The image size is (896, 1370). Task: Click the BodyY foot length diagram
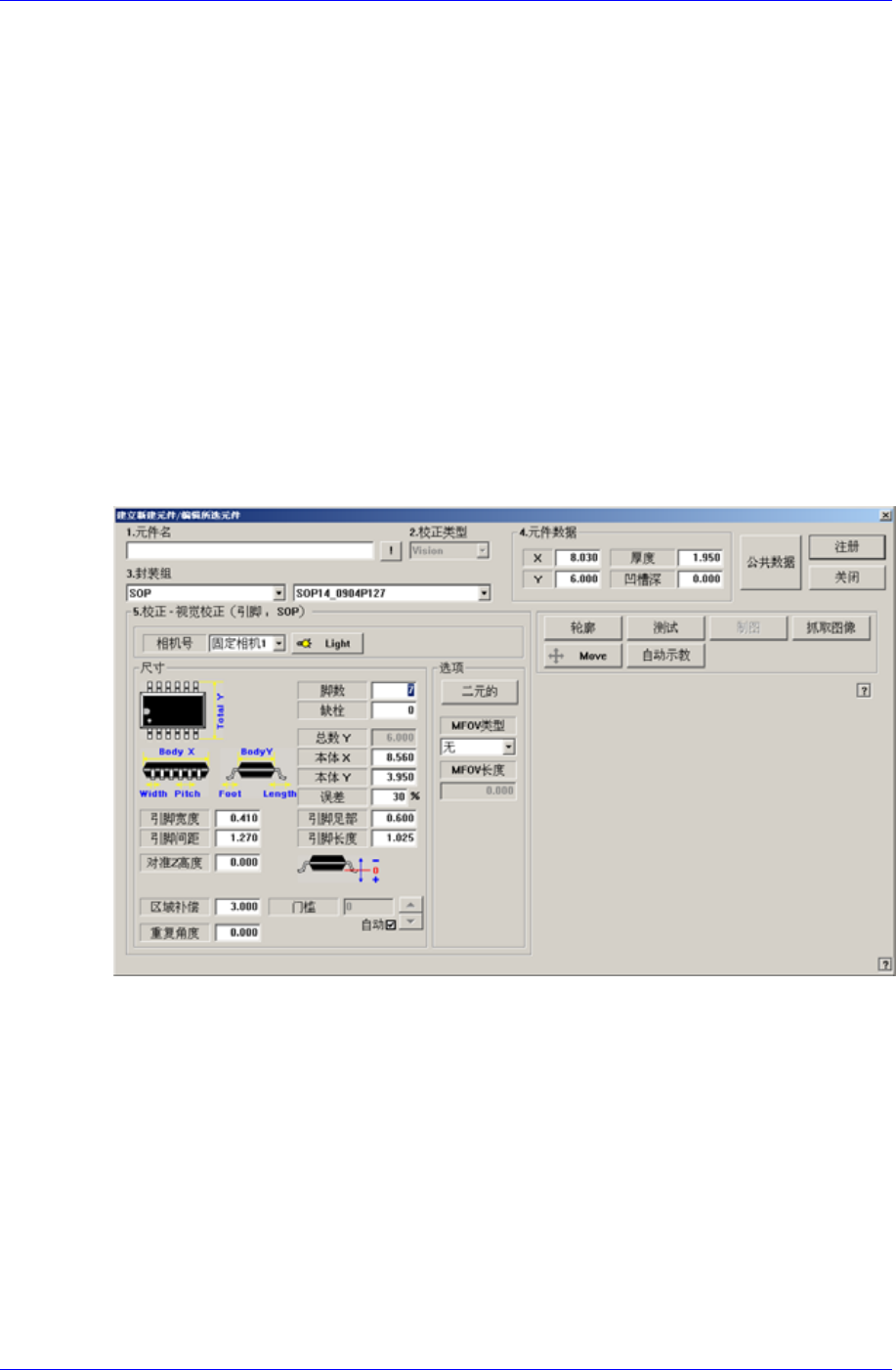(257, 773)
